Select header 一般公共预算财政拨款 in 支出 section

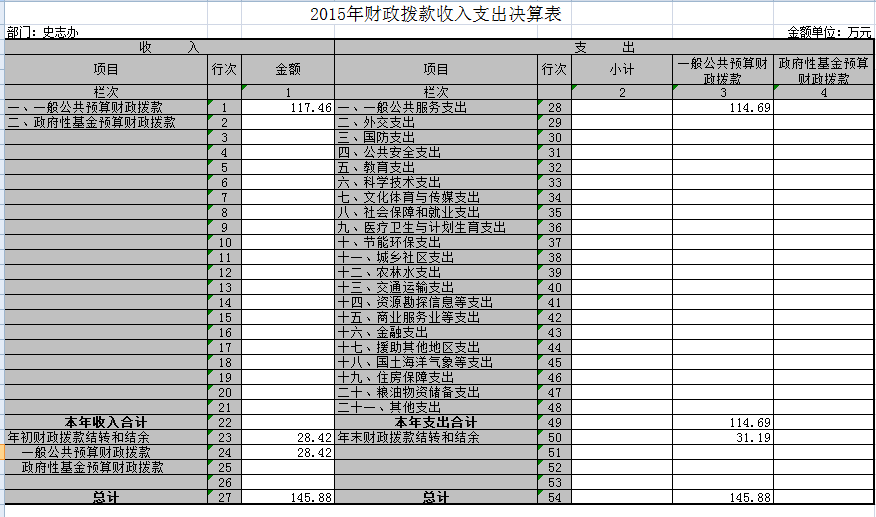tap(723, 70)
